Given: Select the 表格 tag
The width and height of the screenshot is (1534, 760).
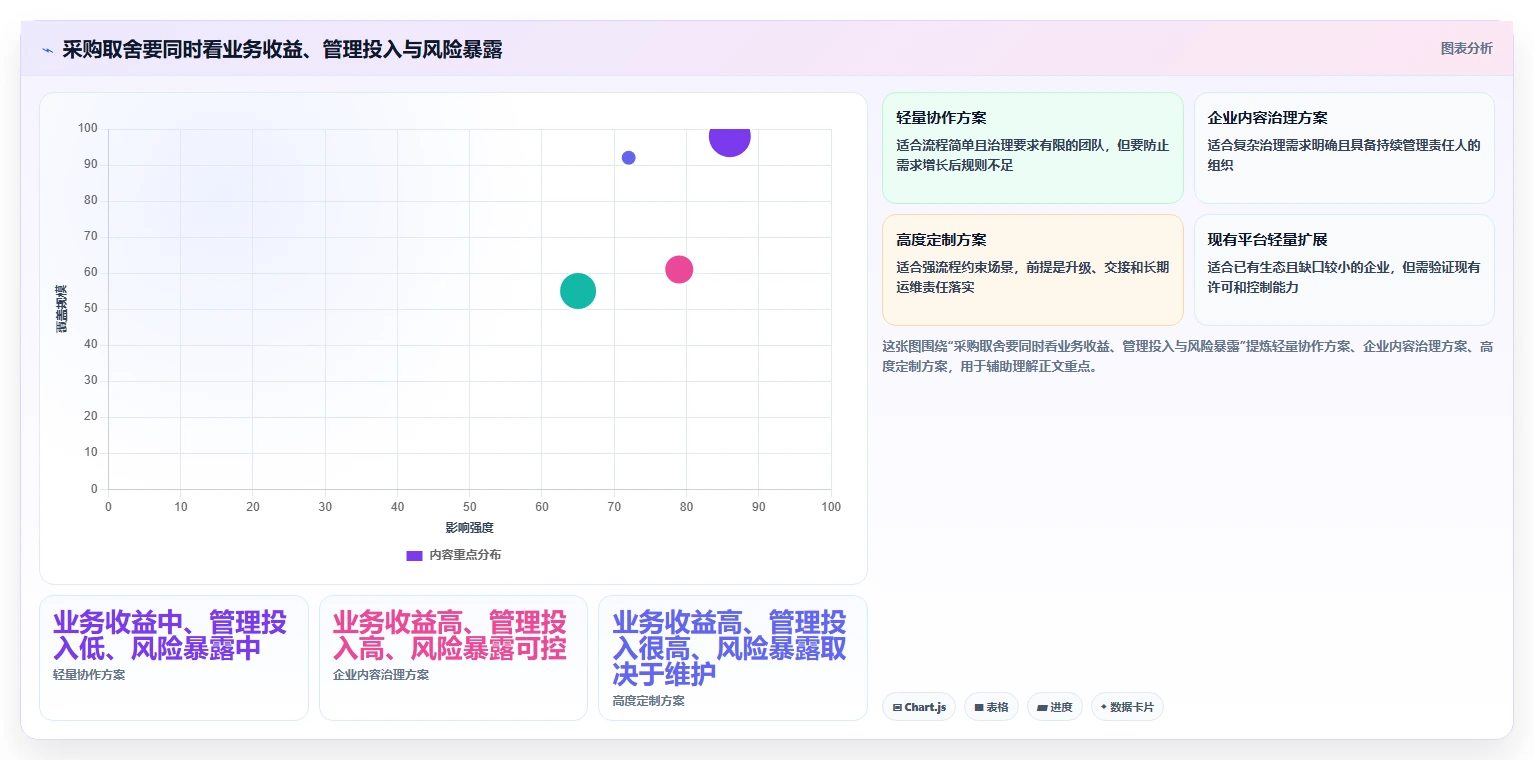Looking at the screenshot, I should coord(991,707).
